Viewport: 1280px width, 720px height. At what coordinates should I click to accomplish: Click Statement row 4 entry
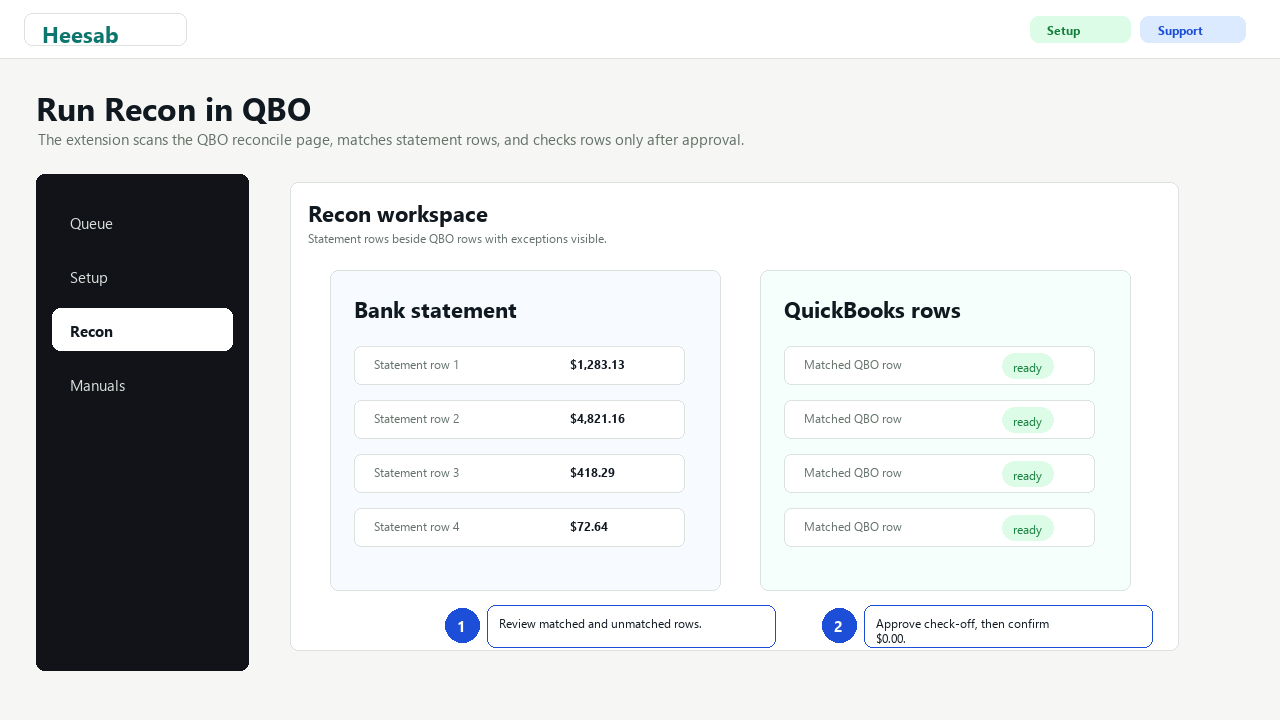[519, 527]
